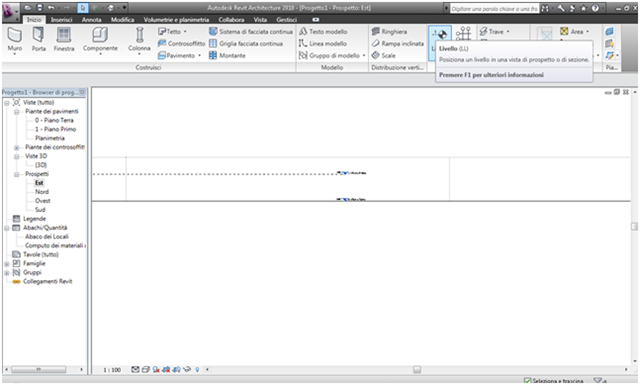Image resolution: width=640 pixels, height=385 pixels.
Task: Select the Porta door tool
Action: pyautogui.click(x=38, y=40)
